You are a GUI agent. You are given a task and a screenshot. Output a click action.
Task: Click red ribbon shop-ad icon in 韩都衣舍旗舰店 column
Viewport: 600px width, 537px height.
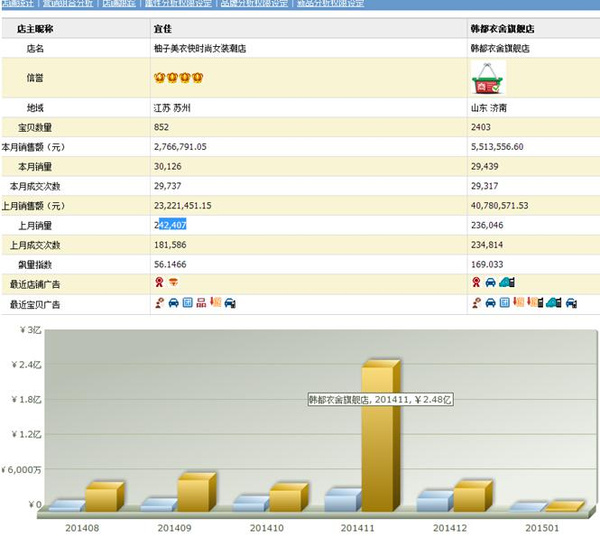[476, 282]
